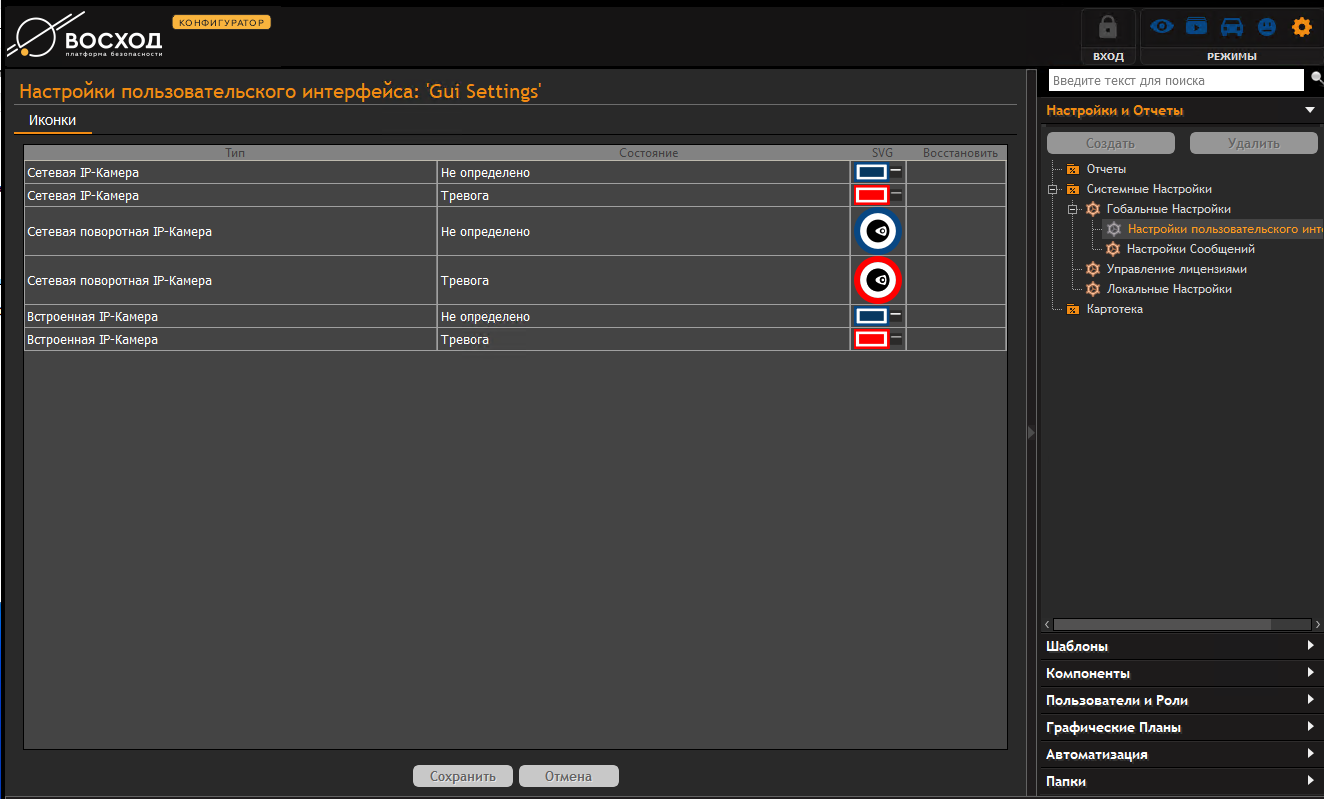Collapse the Системные Настройки tree node
The height and width of the screenshot is (799, 1324).
tap(1052, 189)
